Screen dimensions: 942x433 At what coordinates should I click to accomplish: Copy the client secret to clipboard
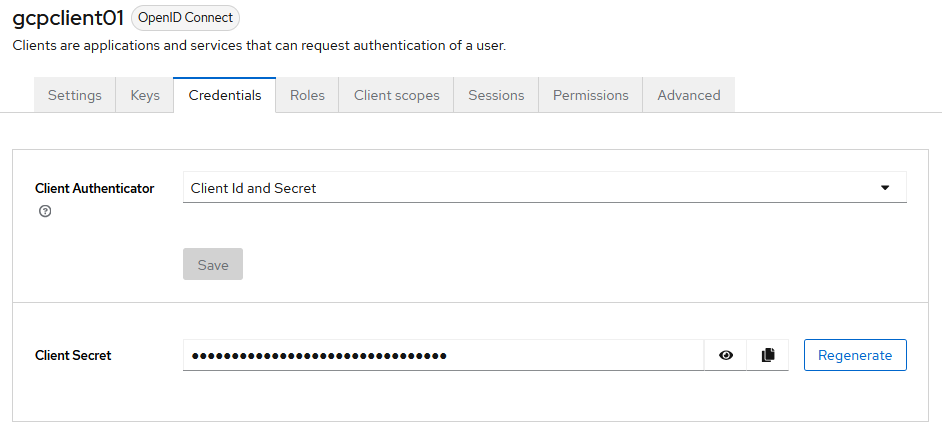tap(768, 355)
